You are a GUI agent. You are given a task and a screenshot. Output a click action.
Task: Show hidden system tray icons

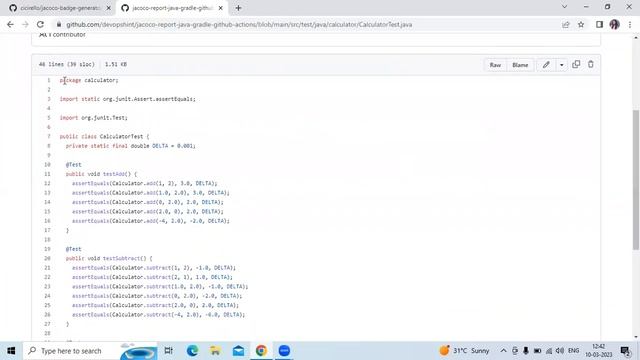[x=504, y=351]
